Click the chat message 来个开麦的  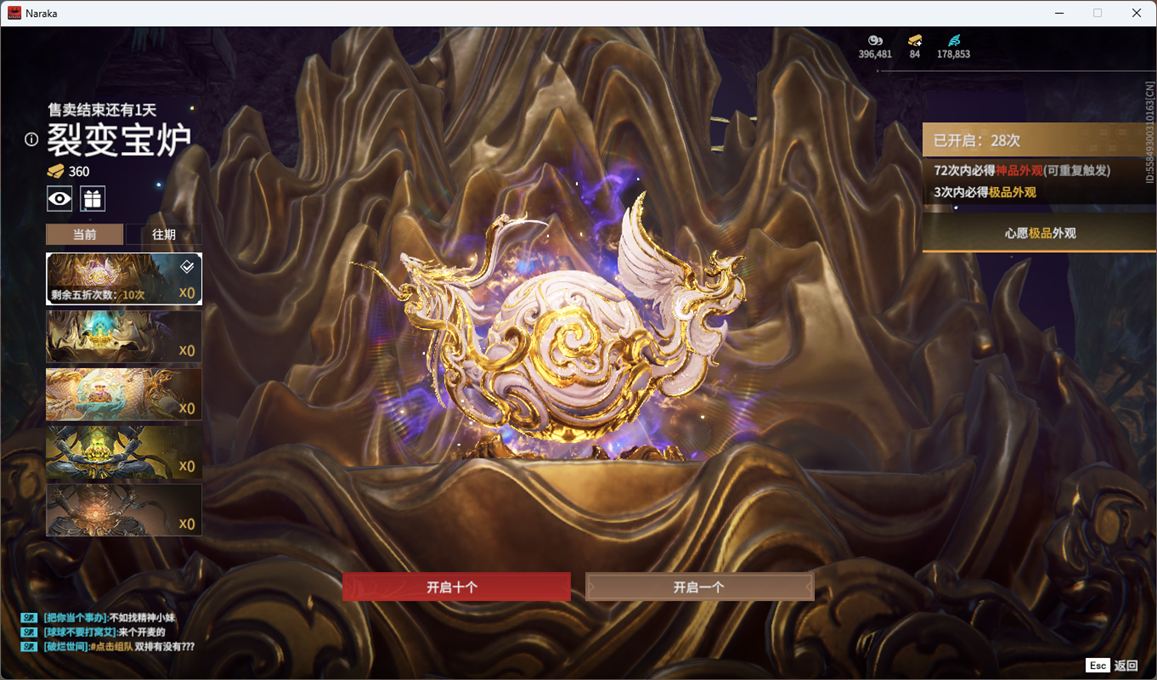pyautogui.click(x=142, y=632)
